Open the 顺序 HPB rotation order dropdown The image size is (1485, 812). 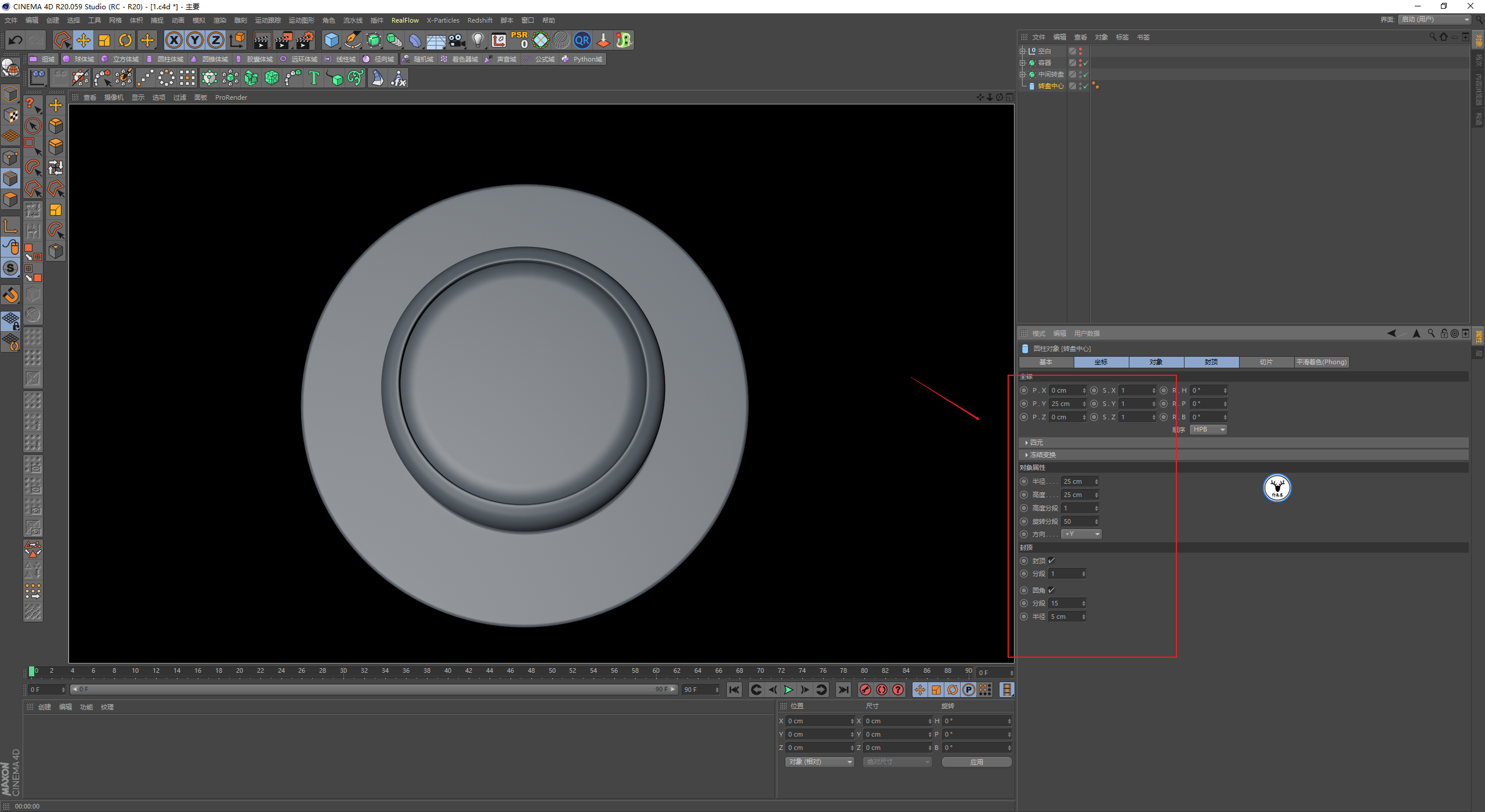point(1208,430)
